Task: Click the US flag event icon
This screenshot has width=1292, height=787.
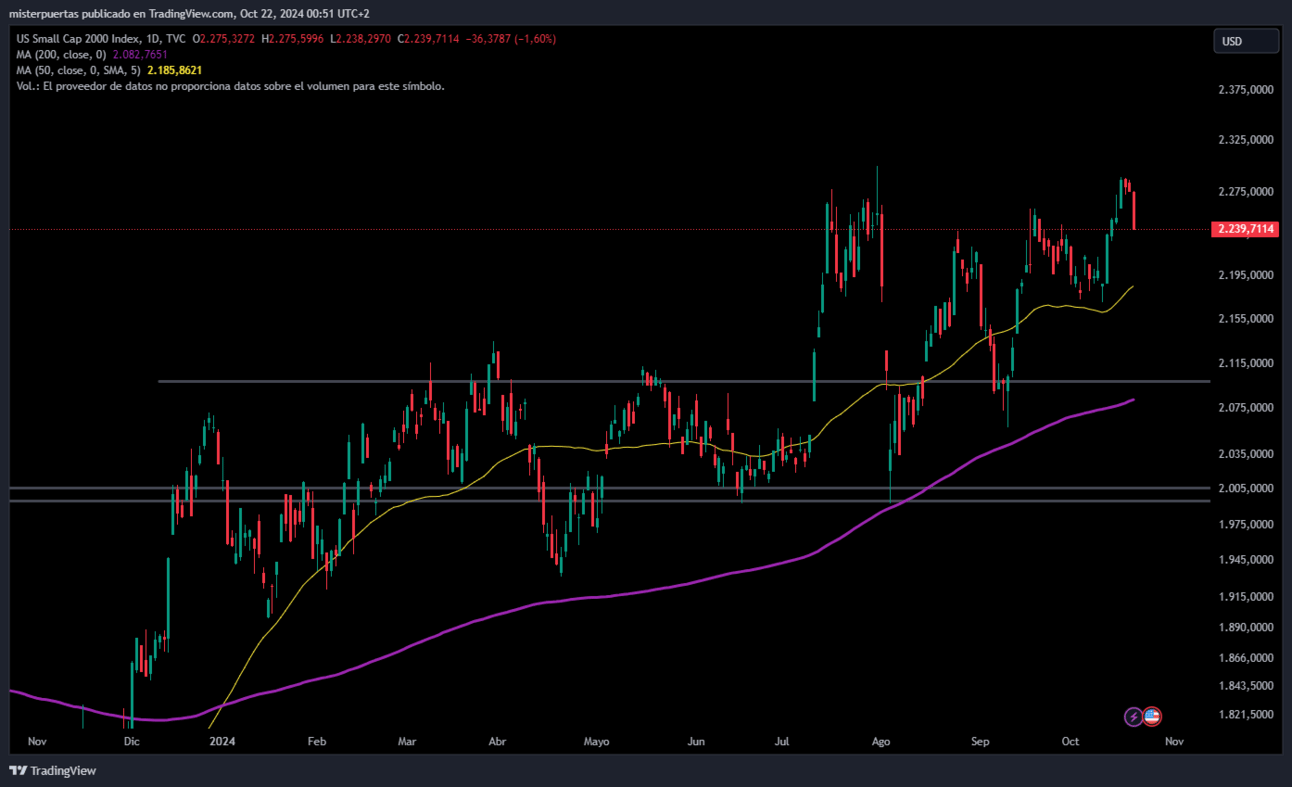Action: 1152,716
